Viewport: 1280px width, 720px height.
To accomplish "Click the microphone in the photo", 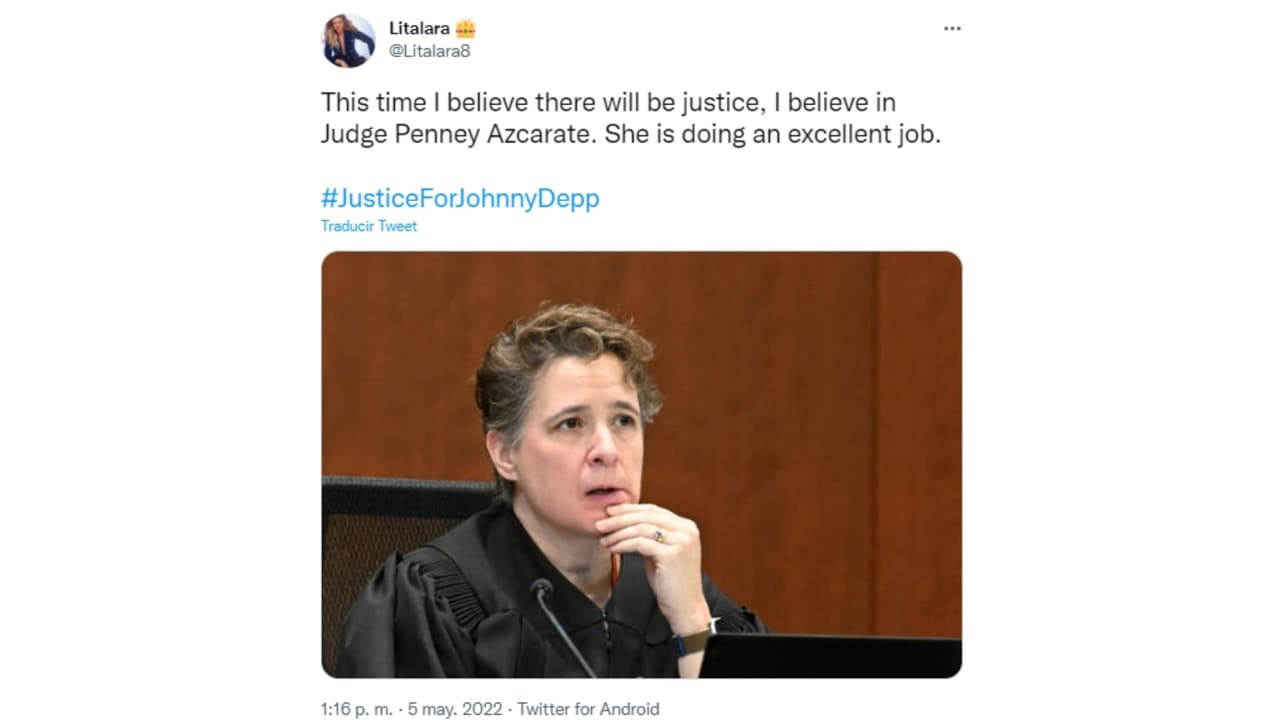I will pyautogui.click(x=543, y=591).
